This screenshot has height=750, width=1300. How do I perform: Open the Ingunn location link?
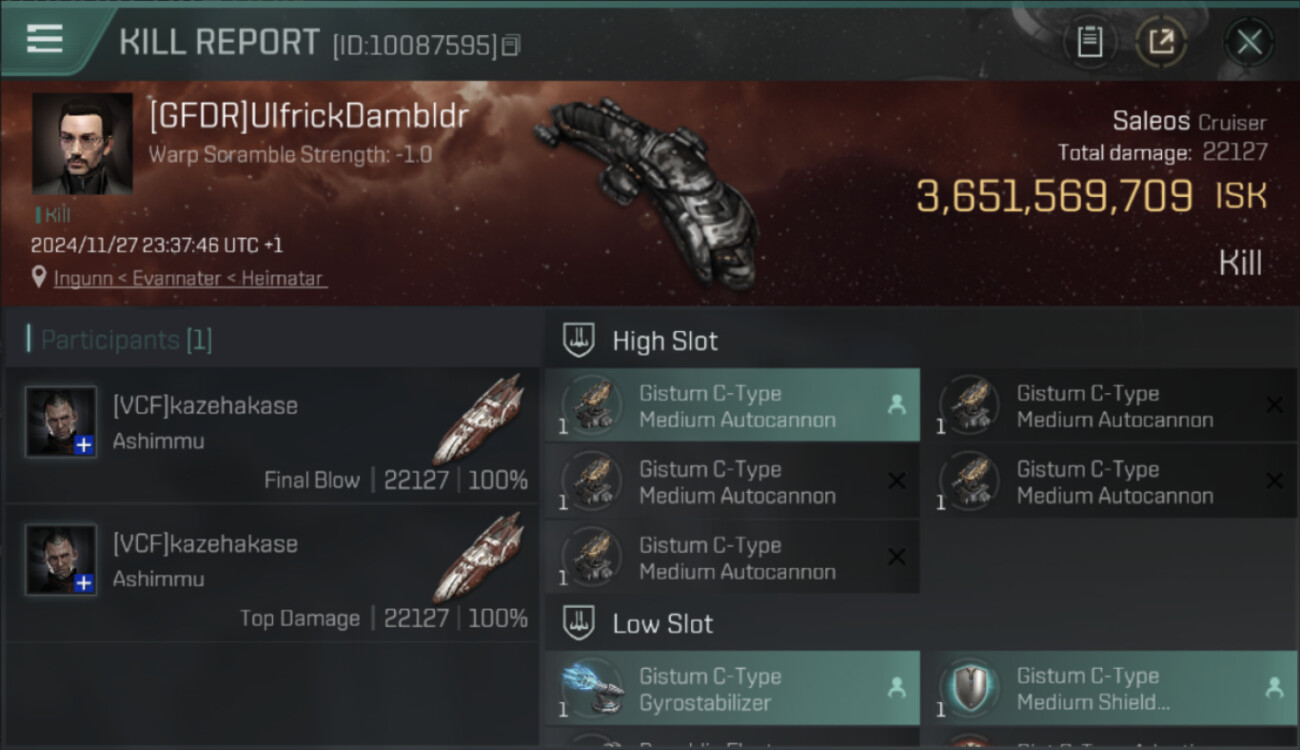click(190, 278)
